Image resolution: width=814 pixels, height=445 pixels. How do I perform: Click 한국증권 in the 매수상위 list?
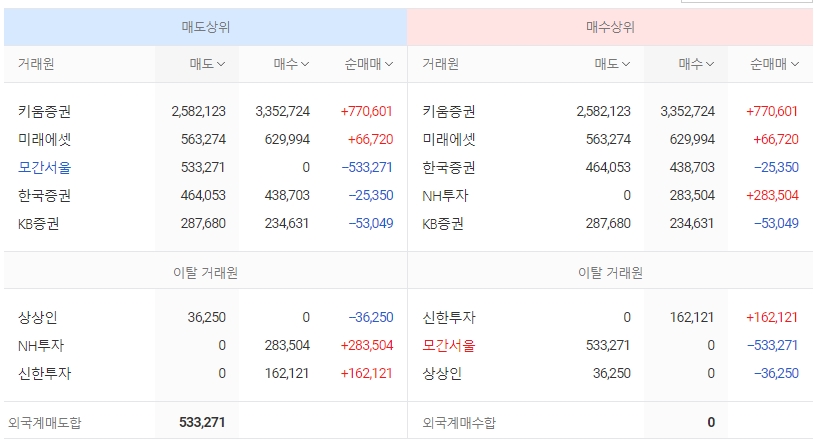coord(449,167)
